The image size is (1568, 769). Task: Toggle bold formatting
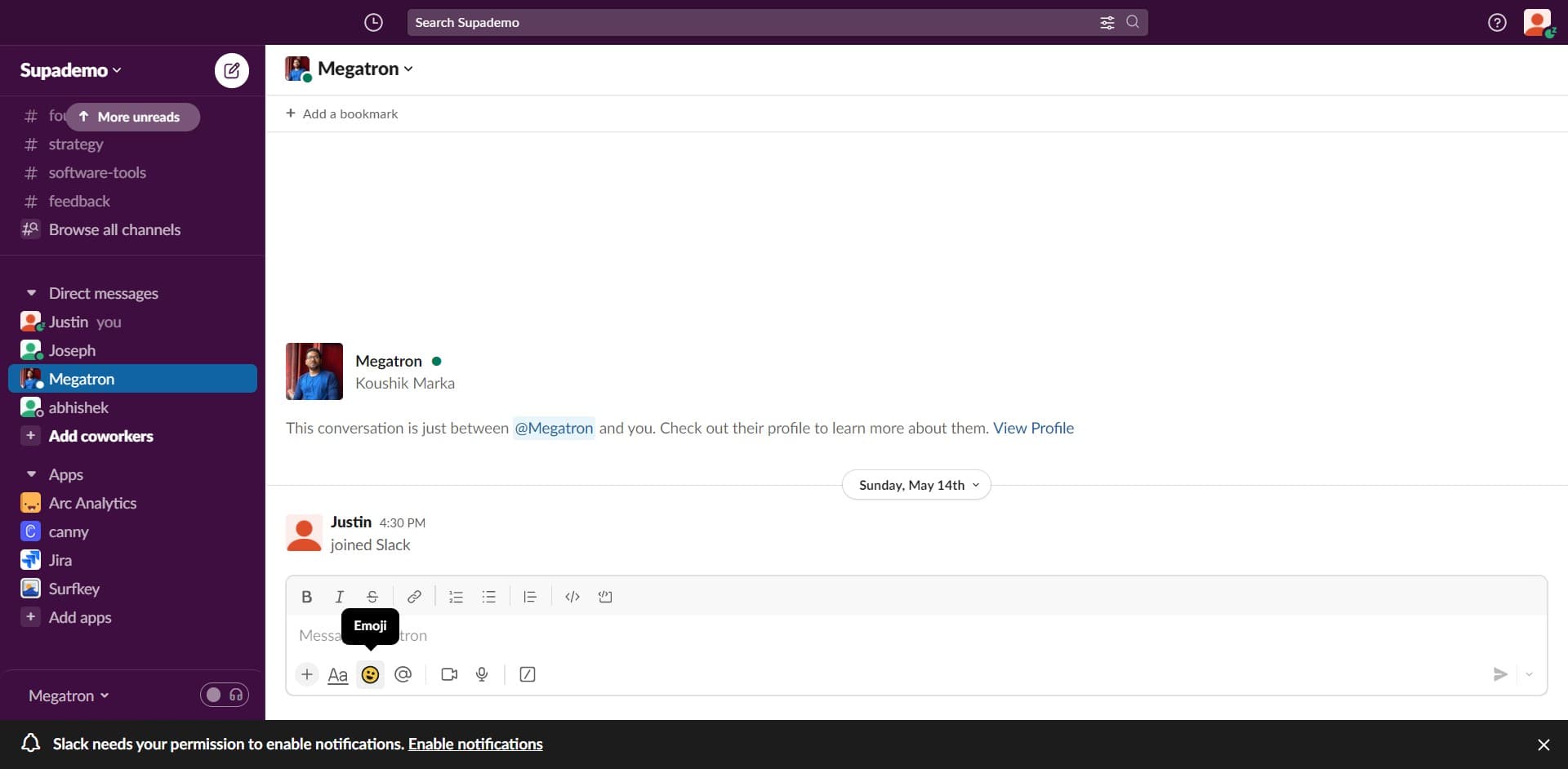click(306, 597)
